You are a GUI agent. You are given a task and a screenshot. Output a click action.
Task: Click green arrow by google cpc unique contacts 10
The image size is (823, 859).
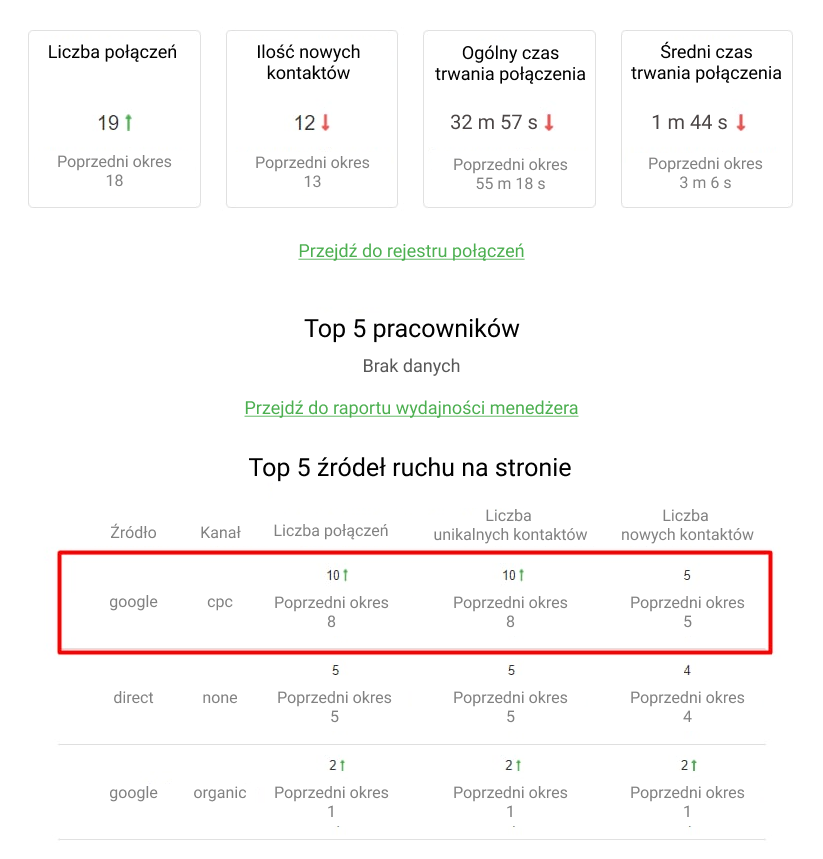point(522,575)
